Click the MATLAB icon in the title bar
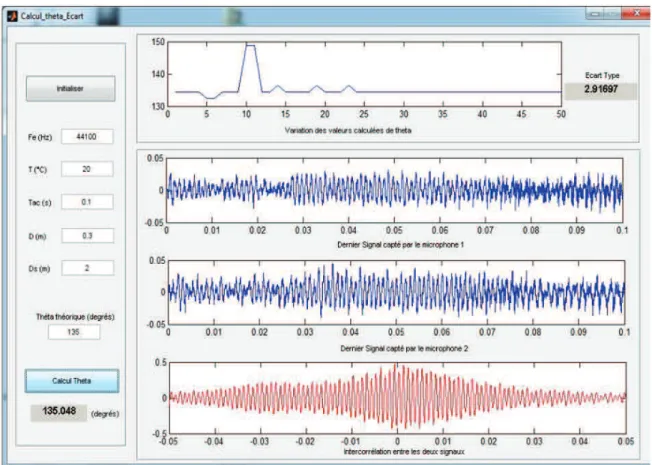Viewport: 652px width, 465px height. pyautogui.click(x=12, y=16)
